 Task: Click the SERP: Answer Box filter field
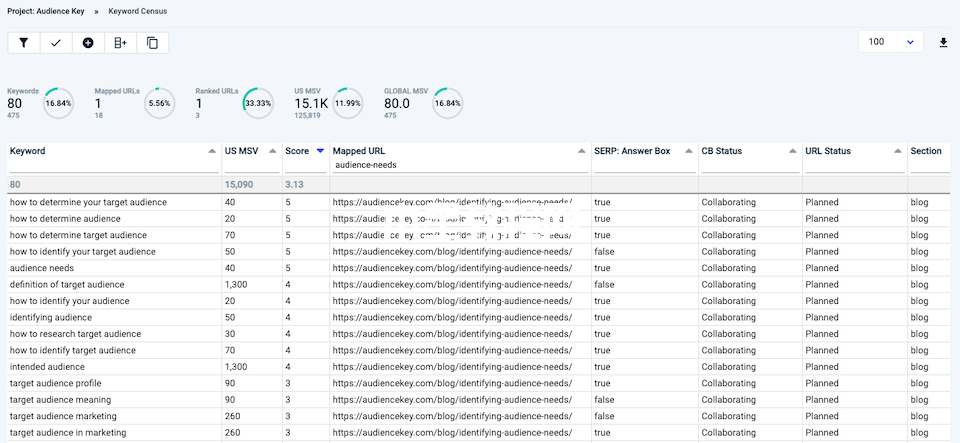pos(645,165)
